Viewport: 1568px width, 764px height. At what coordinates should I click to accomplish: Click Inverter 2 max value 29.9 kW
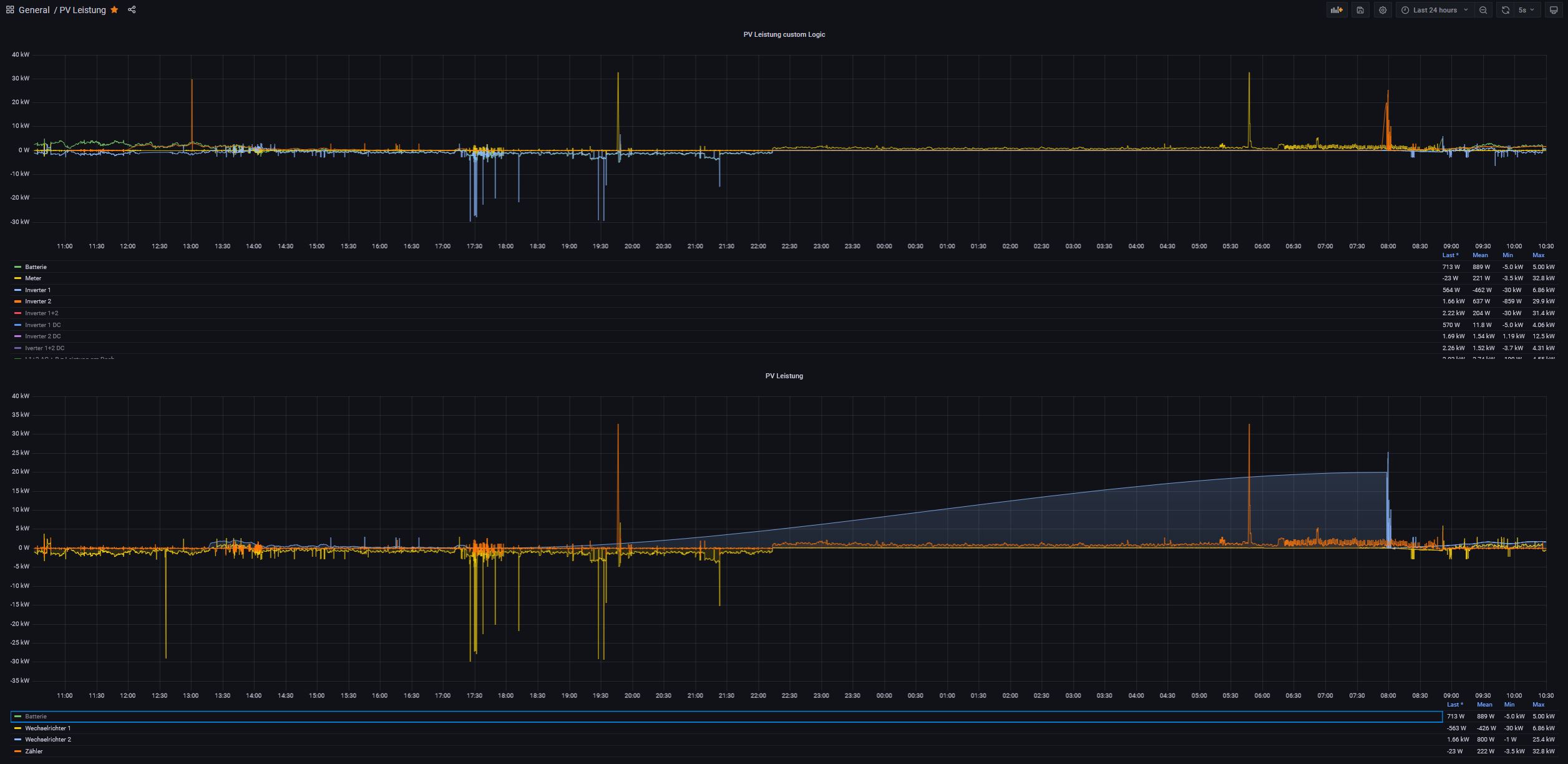1543,301
